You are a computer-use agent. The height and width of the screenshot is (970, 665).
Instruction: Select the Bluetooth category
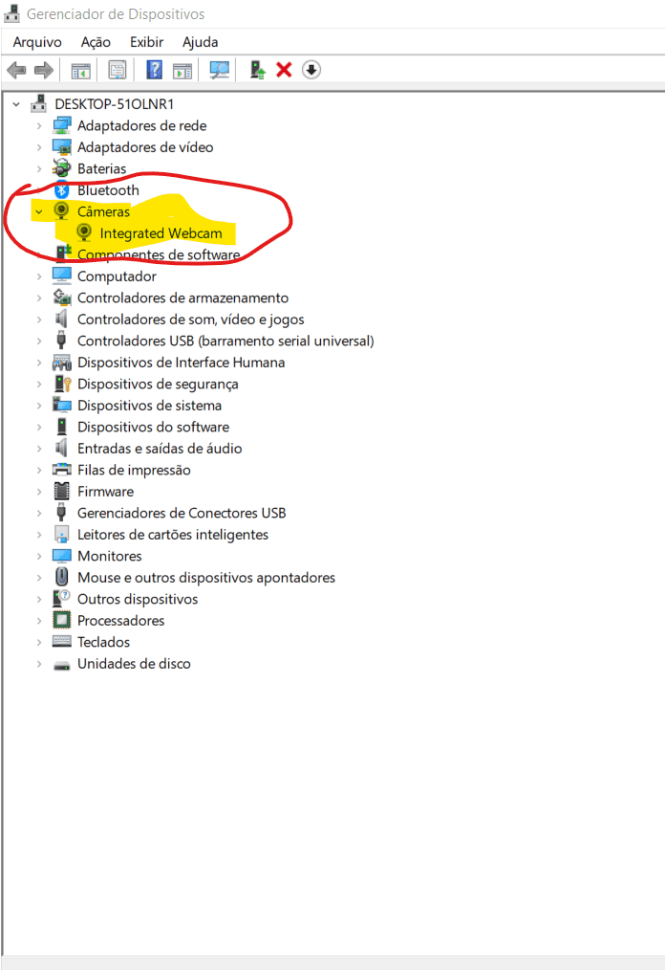pyautogui.click(x=108, y=190)
